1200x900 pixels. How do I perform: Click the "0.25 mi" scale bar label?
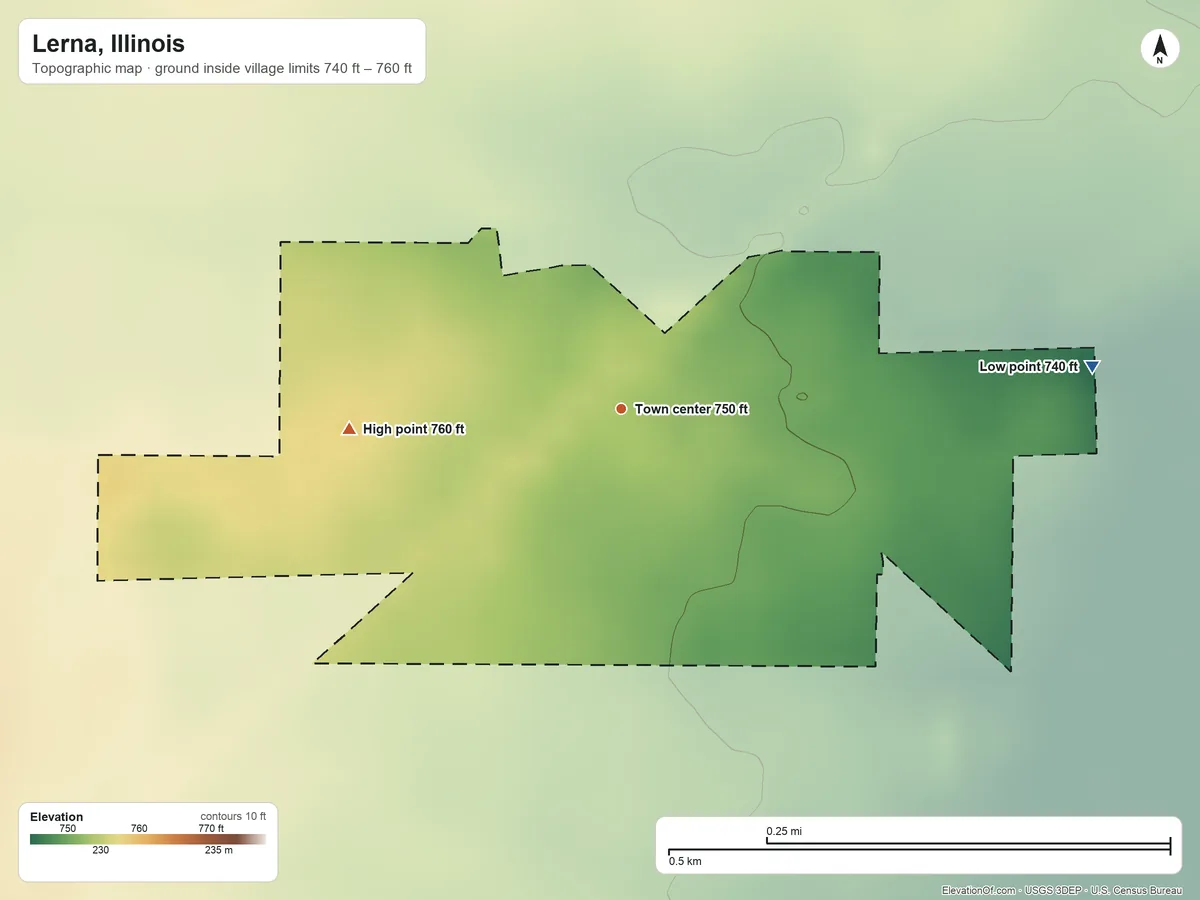[784, 831]
